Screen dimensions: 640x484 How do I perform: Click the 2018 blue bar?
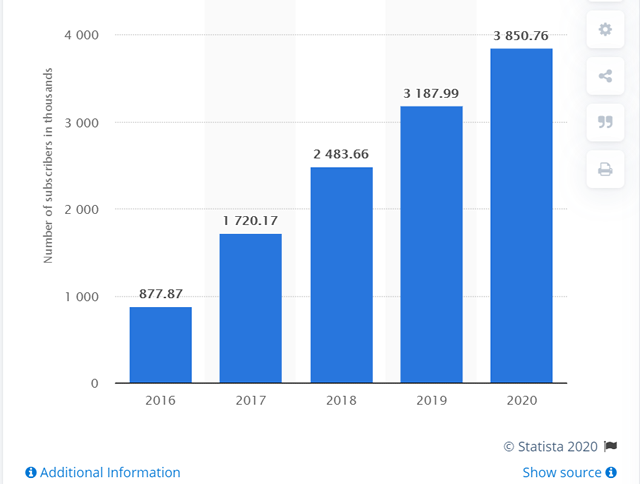(341, 275)
